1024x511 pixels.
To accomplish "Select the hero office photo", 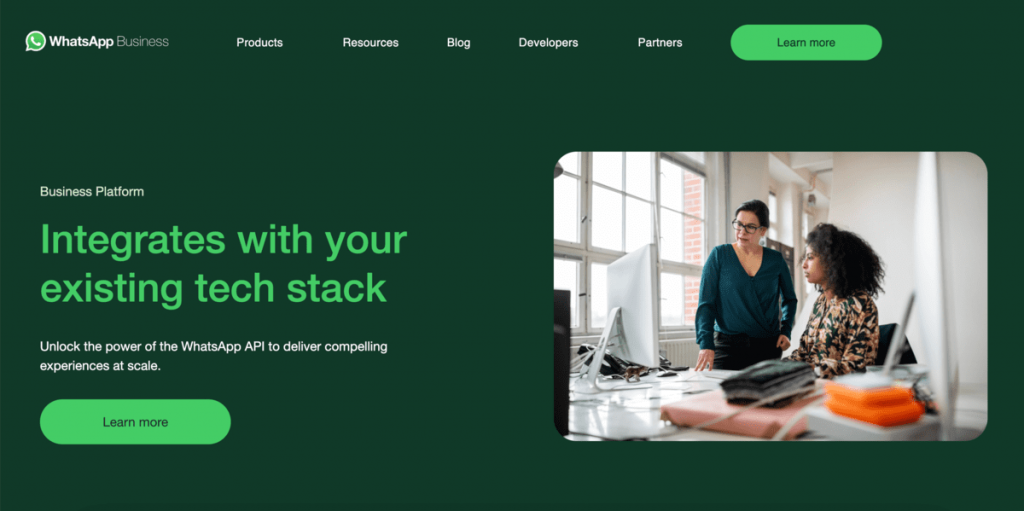I will [771, 296].
